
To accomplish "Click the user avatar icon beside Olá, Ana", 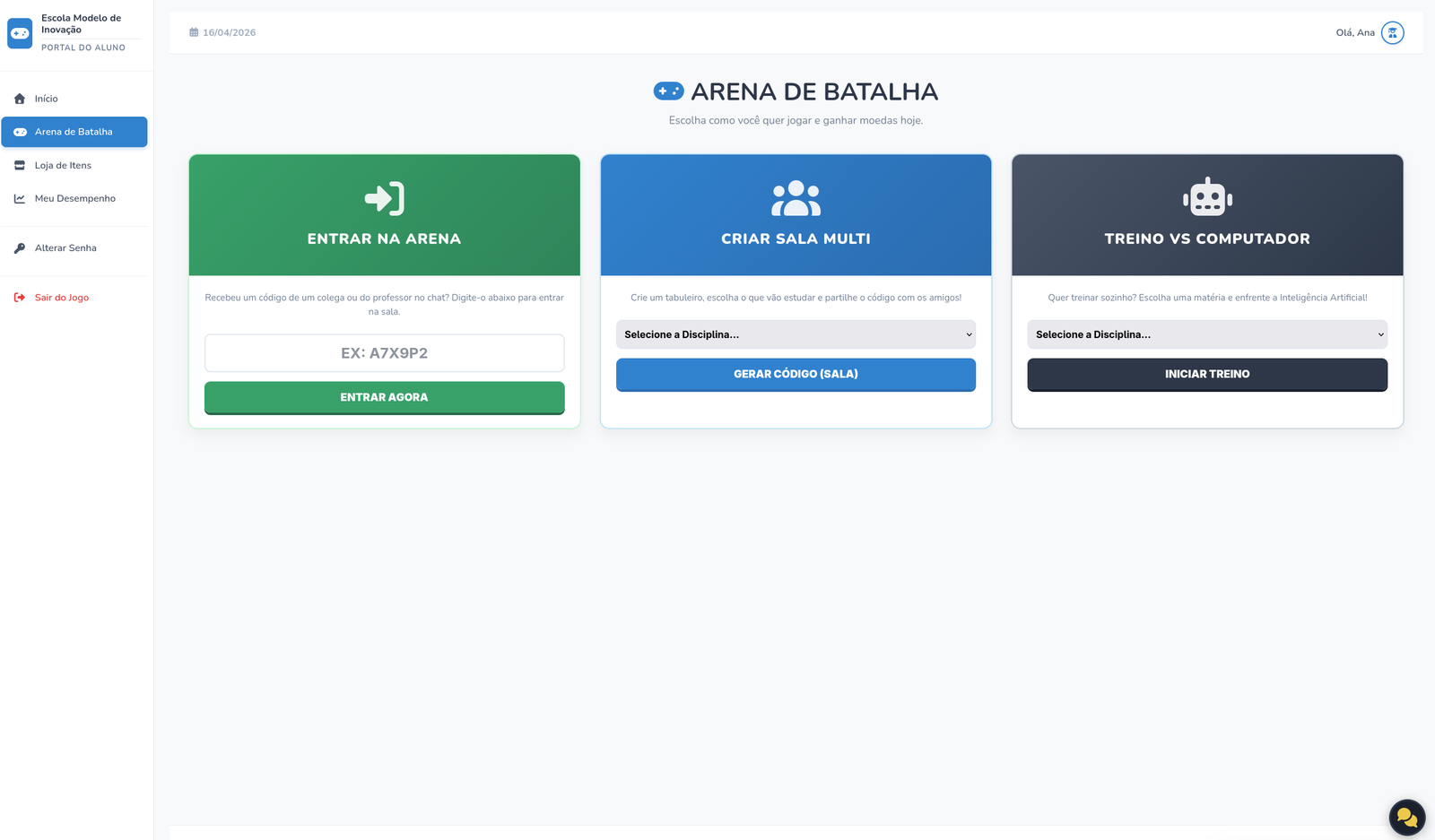I will click(1392, 33).
